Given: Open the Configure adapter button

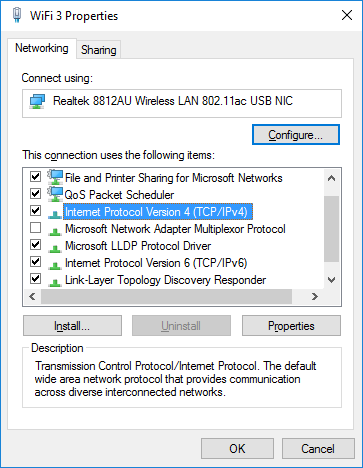Looking at the screenshot, I should (296, 135).
